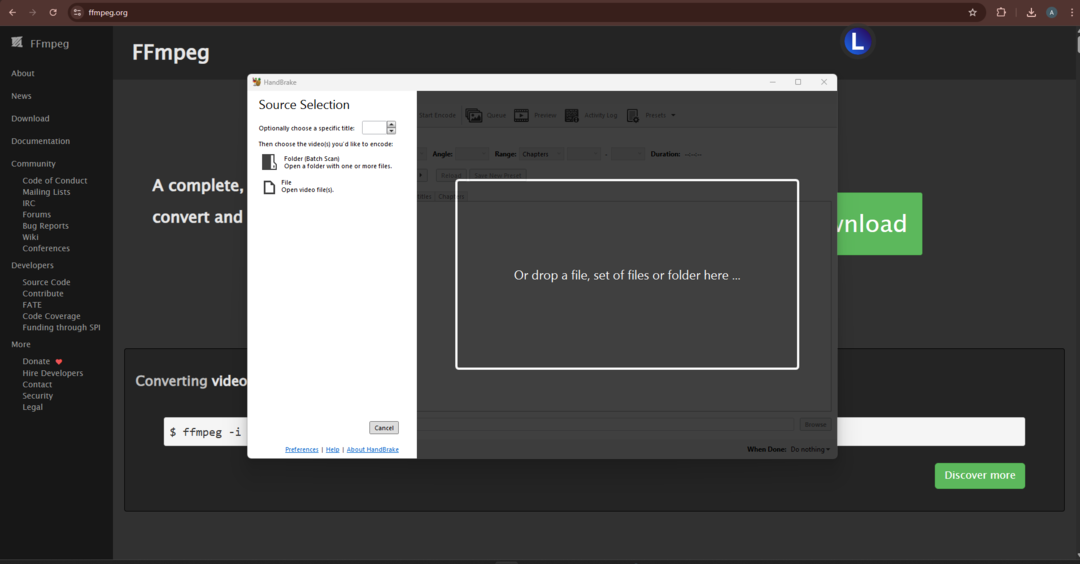Click the browser back arrow
This screenshot has width=1080, height=564.
coord(12,12)
